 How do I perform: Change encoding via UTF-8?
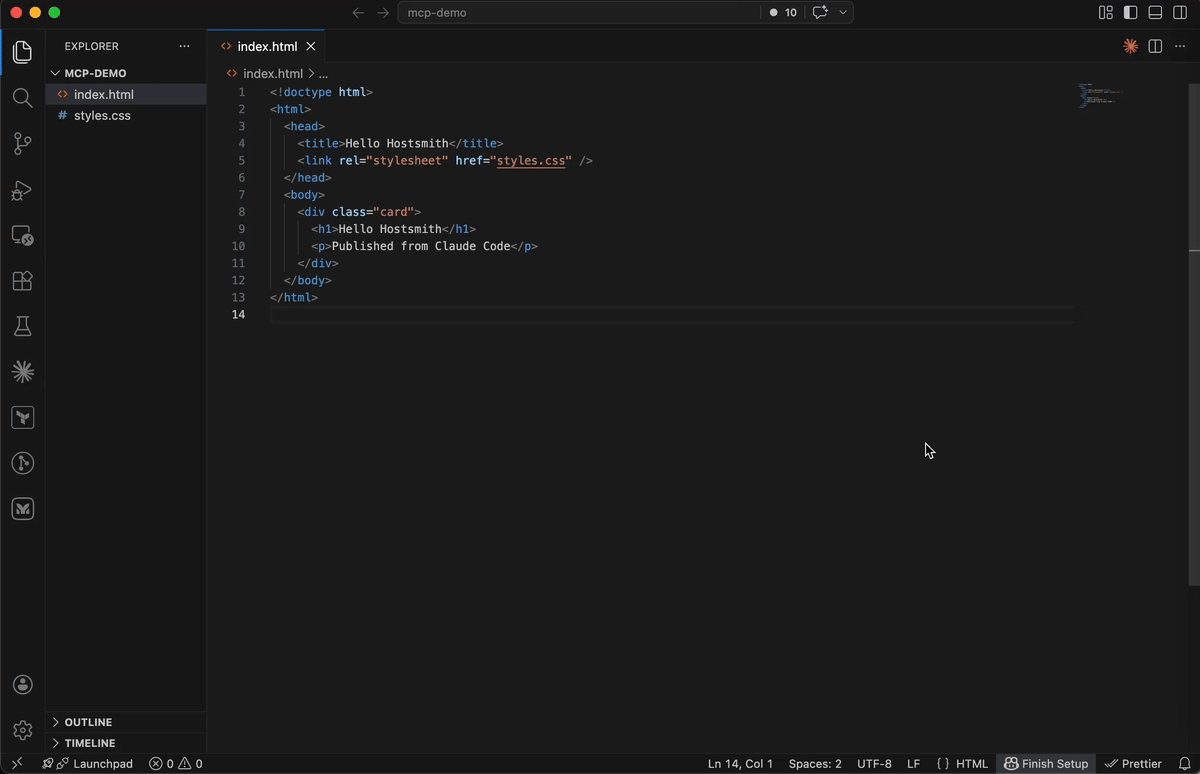874,763
